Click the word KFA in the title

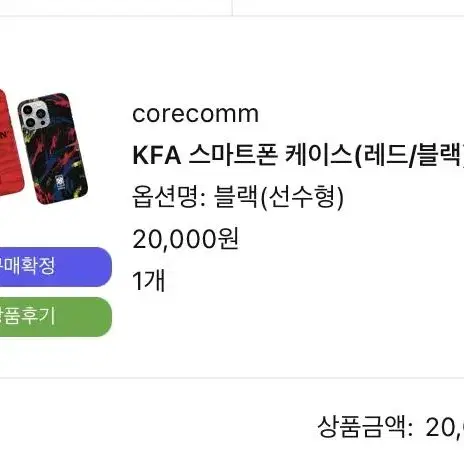[157, 156]
